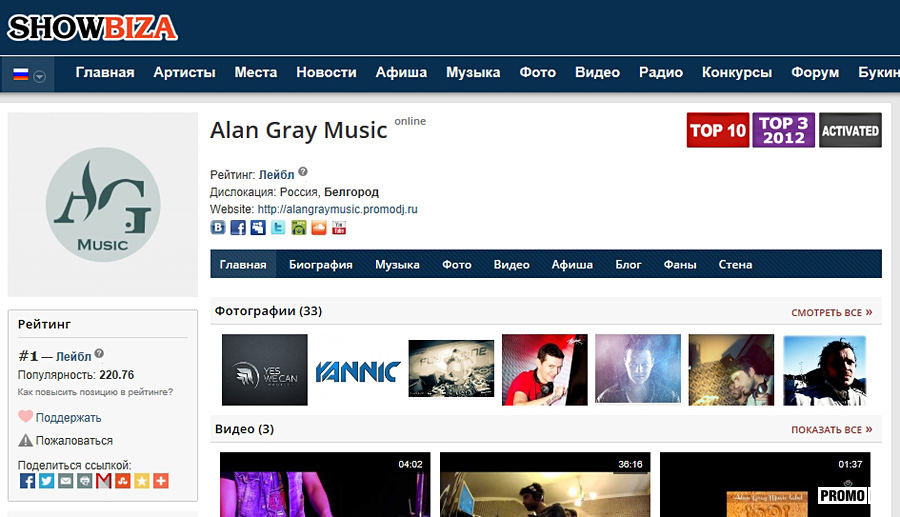
Task: Open the YouTube channel icon
Action: click(339, 228)
